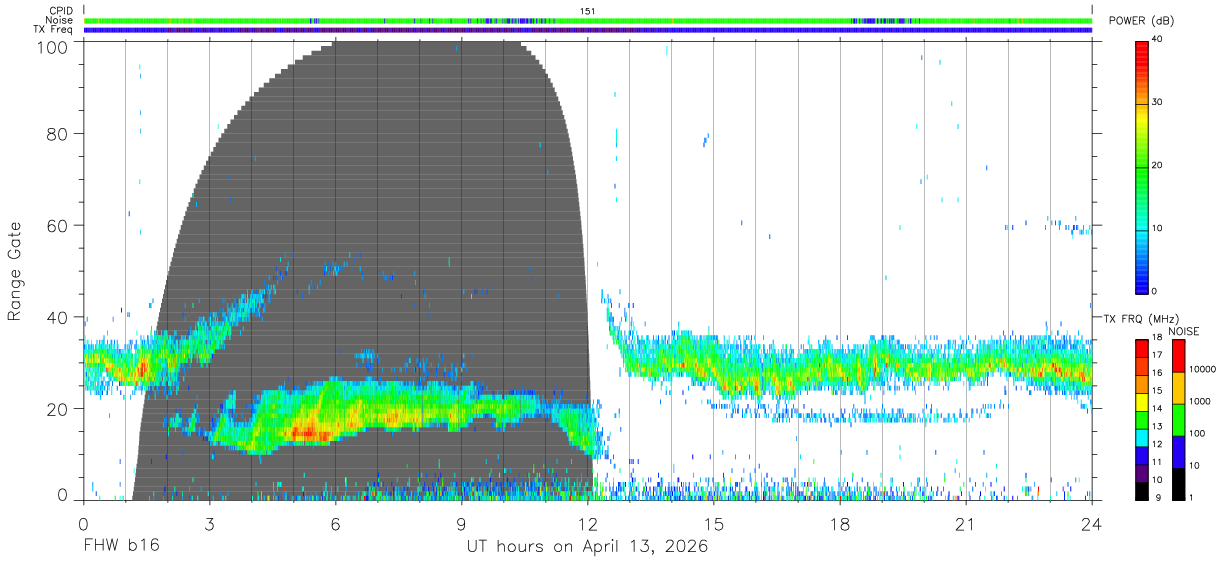This screenshot has width=1228, height=567.
Task: Click the 40 label on power colorbar
Action: 1158,40
